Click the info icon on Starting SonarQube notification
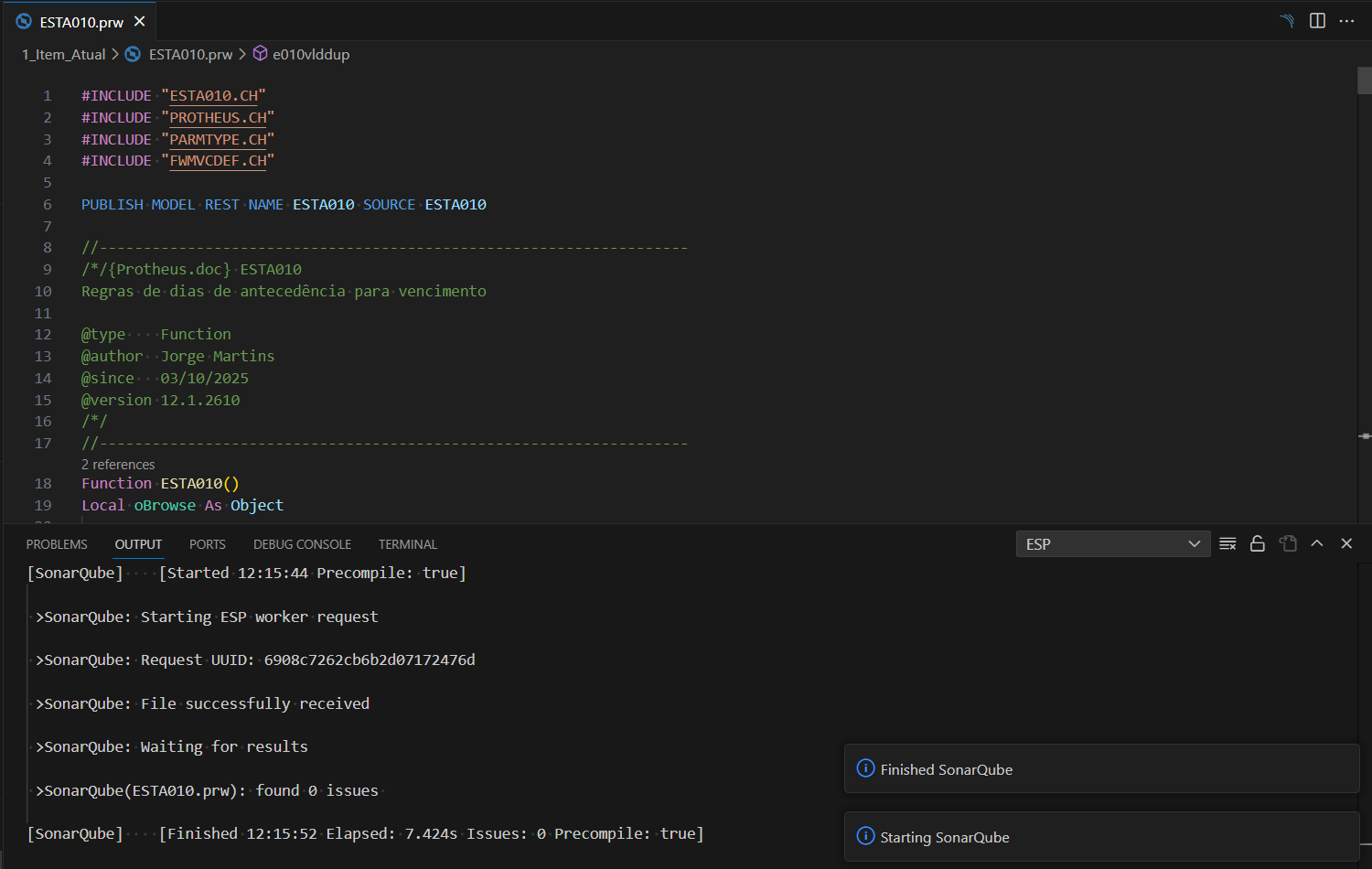This screenshot has height=869, width=1372. coord(865,836)
